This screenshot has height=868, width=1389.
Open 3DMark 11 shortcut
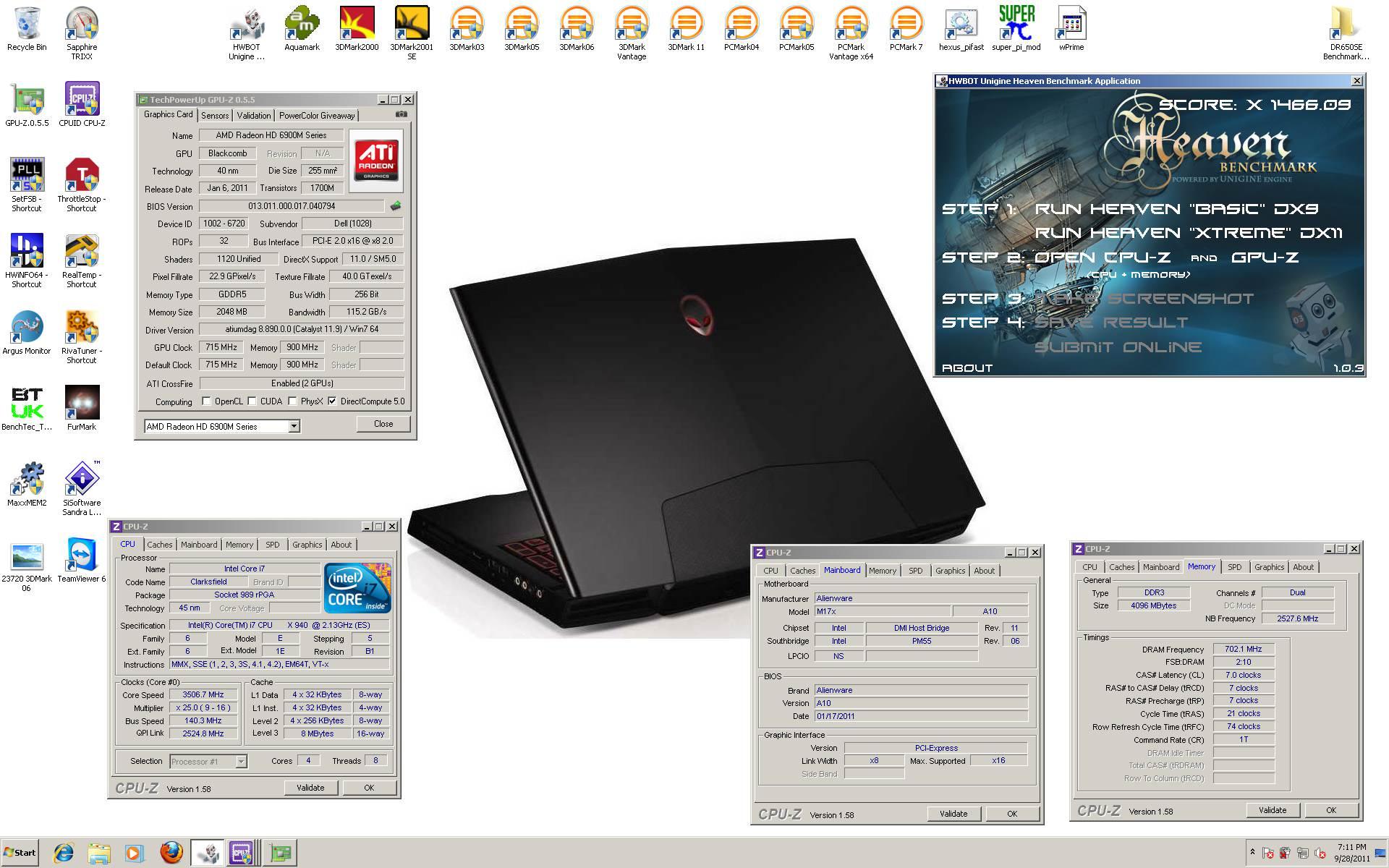coord(686,29)
